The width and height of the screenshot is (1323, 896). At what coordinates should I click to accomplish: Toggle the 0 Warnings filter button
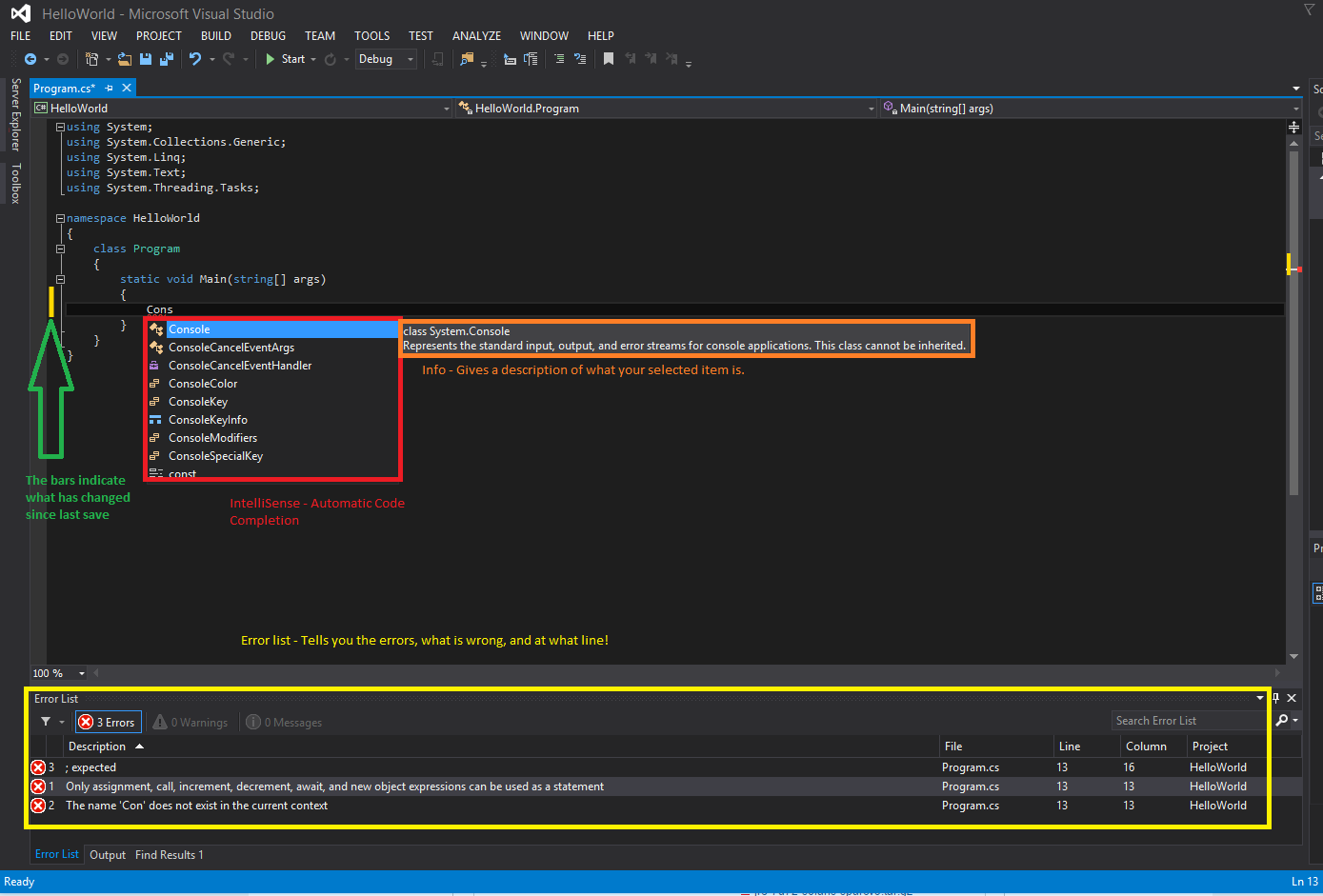click(x=190, y=722)
